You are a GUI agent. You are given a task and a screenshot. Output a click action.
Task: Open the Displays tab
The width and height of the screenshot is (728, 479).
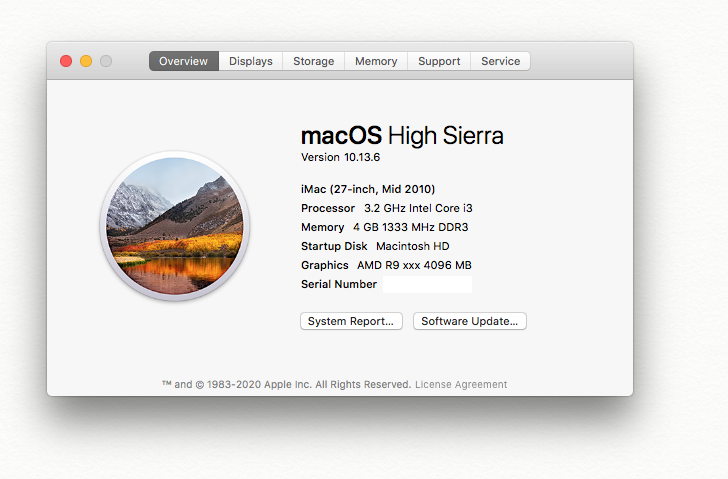pyautogui.click(x=251, y=61)
